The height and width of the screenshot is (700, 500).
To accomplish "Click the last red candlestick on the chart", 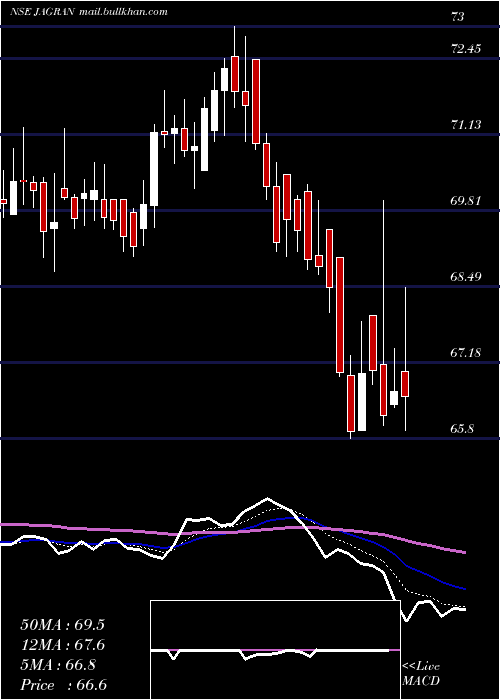I will point(405,383).
